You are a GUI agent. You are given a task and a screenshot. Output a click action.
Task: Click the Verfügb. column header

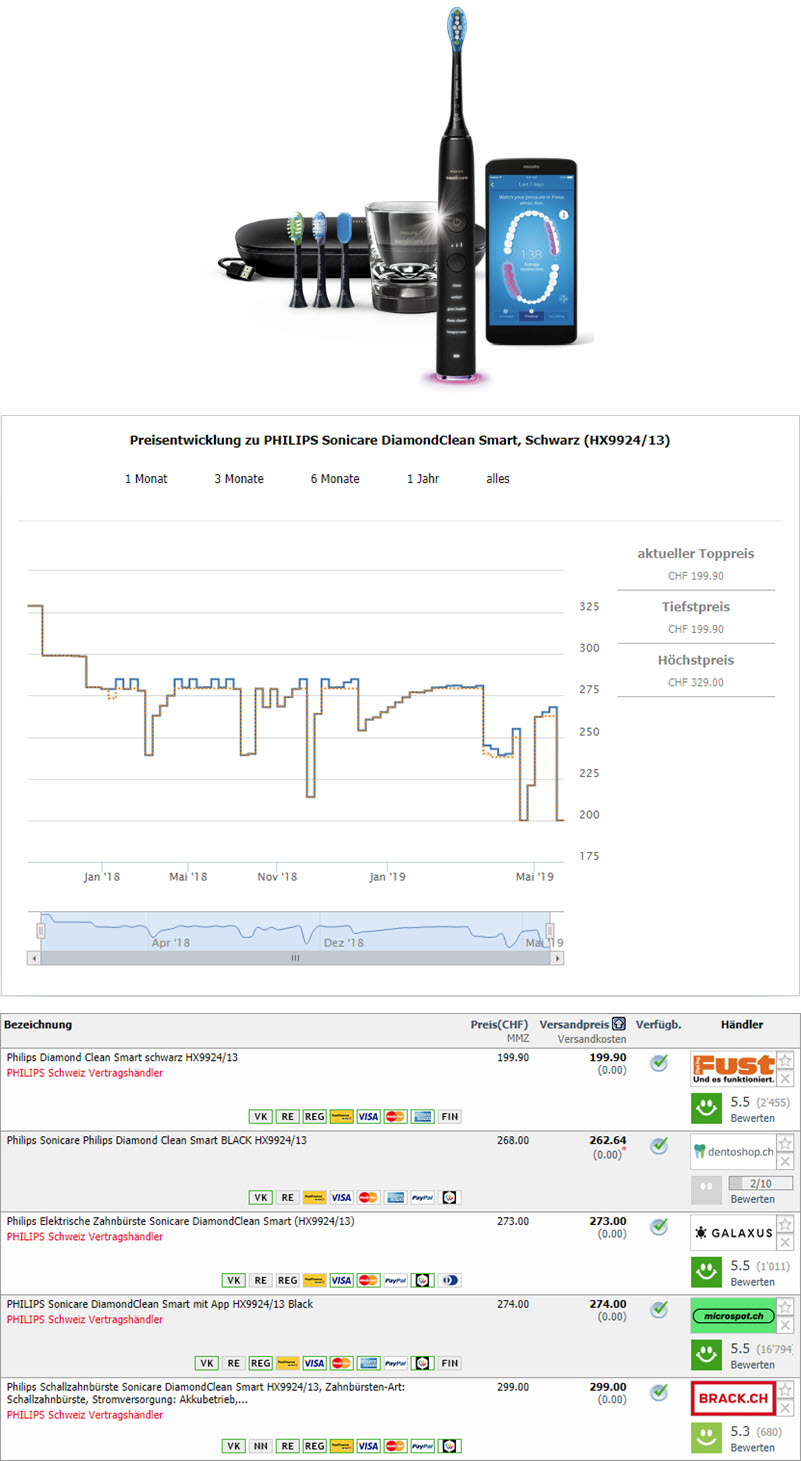click(x=658, y=1025)
